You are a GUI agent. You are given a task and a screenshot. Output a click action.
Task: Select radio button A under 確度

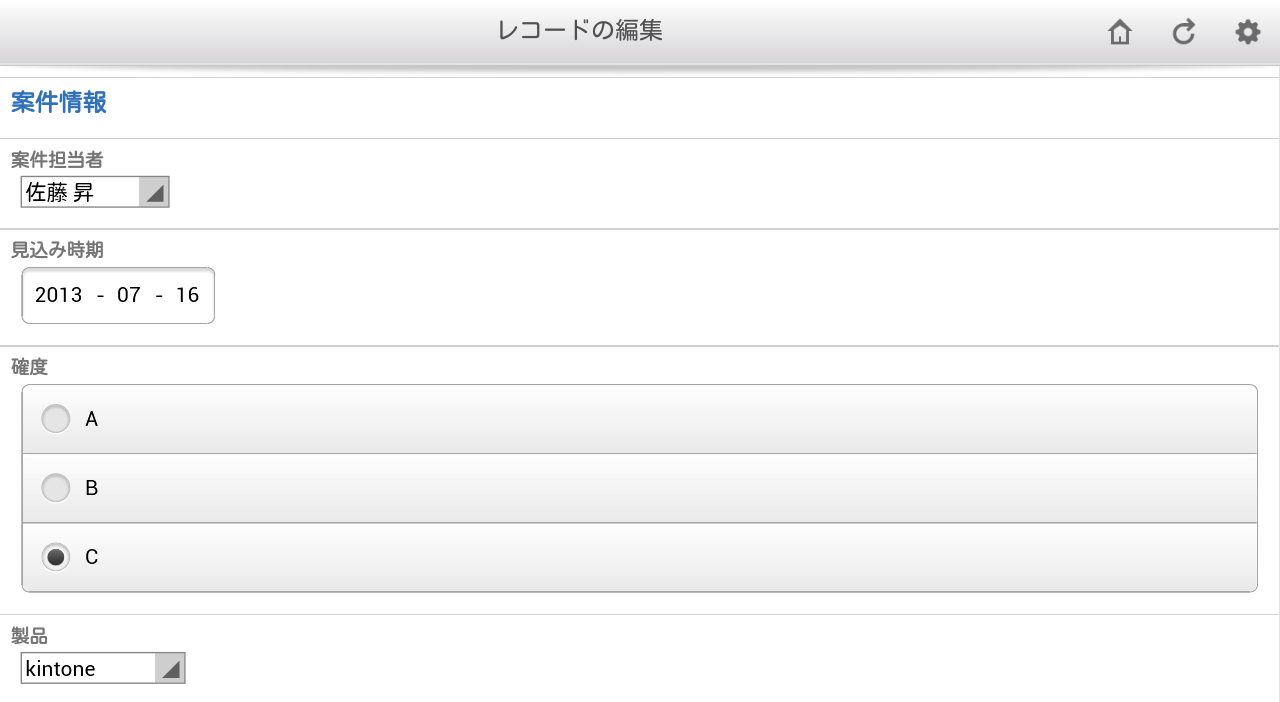click(x=55, y=418)
